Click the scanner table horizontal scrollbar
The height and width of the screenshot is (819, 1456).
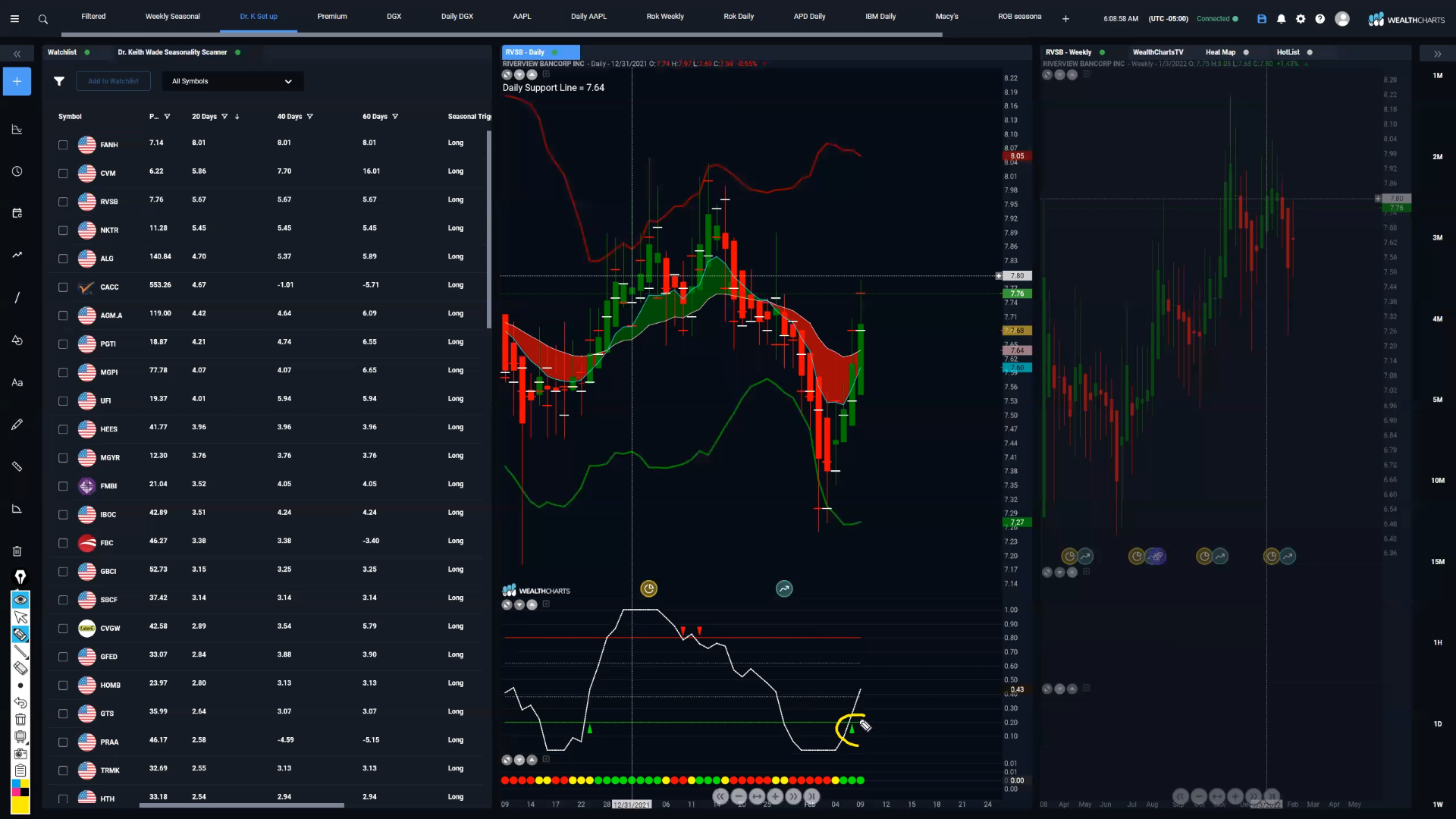click(241, 805)
